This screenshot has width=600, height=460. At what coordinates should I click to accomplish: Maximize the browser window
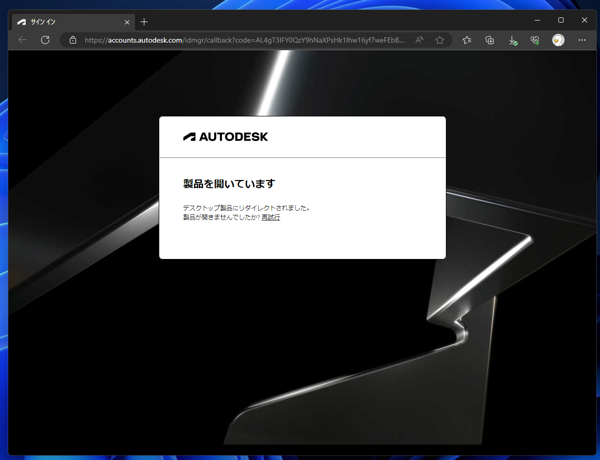coord(561,20)
